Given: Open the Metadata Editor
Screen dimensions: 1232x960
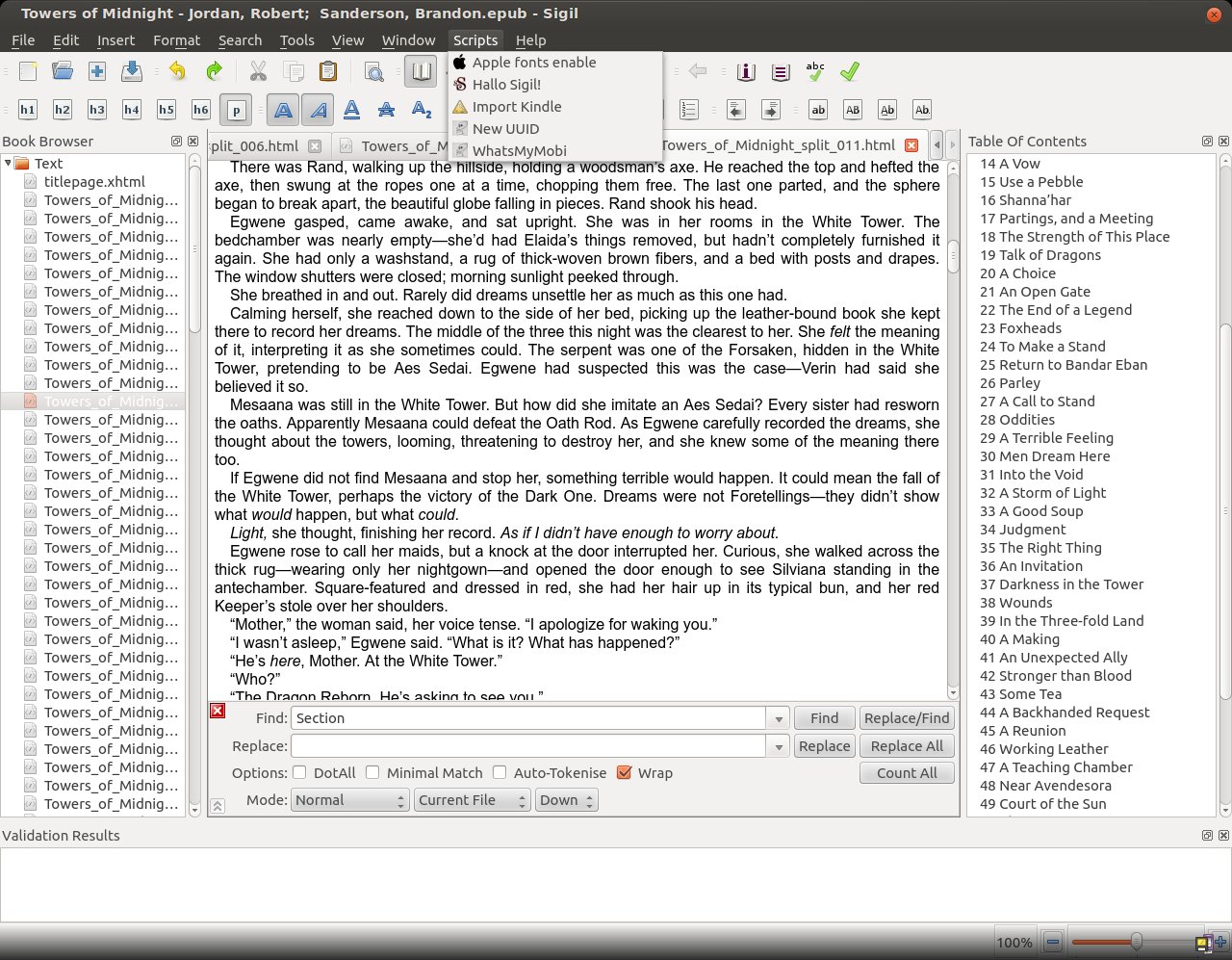Looking at the screenshot, I should pos(746,71).
